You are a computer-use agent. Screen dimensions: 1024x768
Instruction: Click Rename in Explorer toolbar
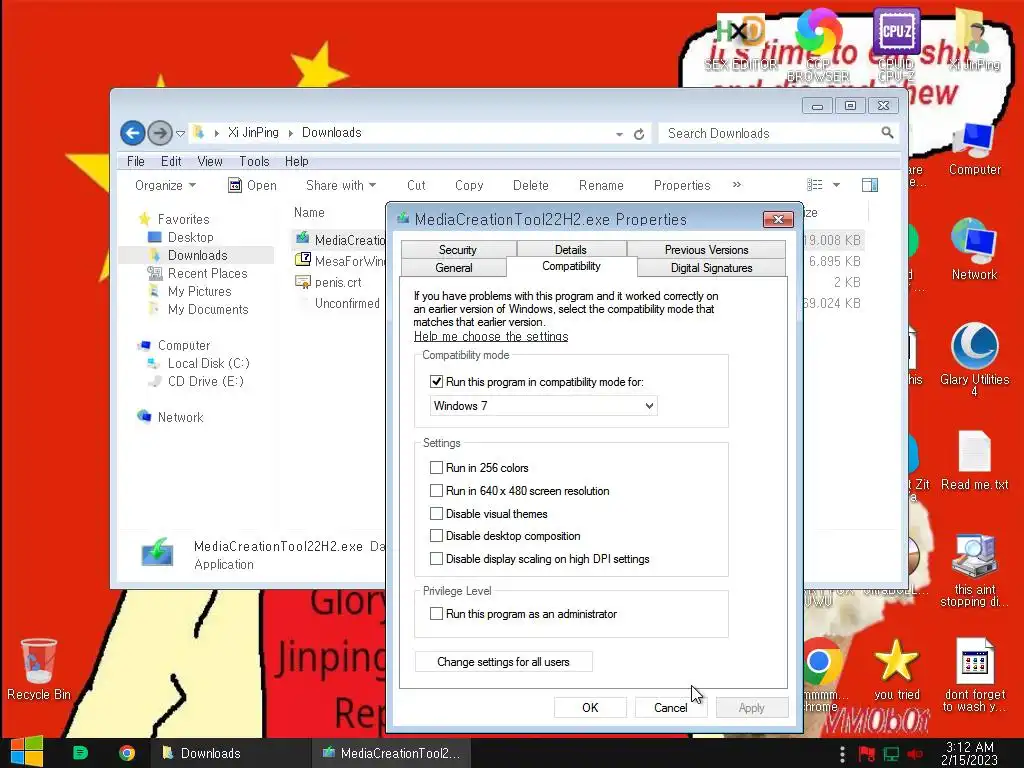pos(601,185)
